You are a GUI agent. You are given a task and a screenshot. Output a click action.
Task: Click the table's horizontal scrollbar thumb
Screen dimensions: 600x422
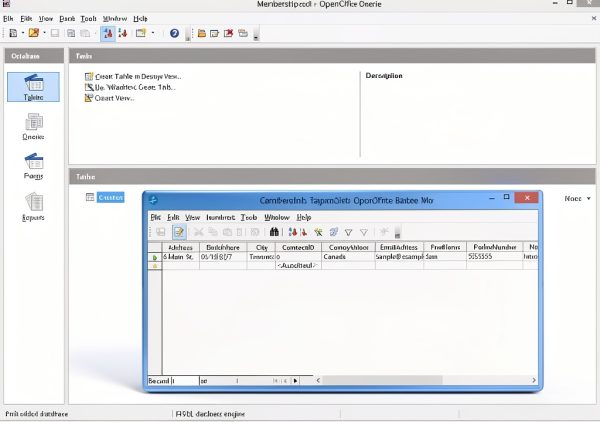(x=382, y=380)
